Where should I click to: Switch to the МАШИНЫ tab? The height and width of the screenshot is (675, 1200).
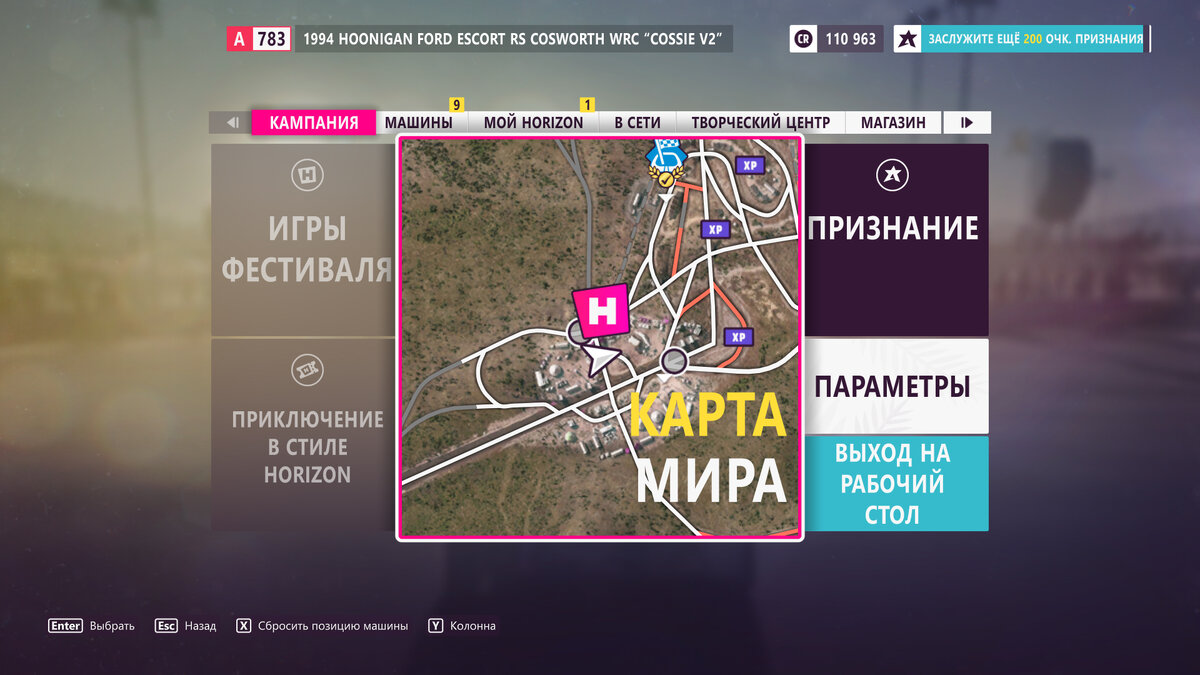pos(422,121)
